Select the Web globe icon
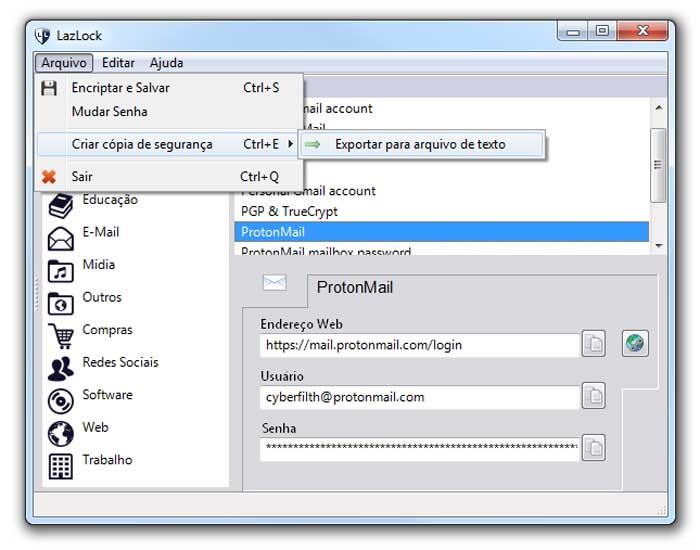Image resolution: width=700 pixels, height=550 pixels. (x=61, y=433)
